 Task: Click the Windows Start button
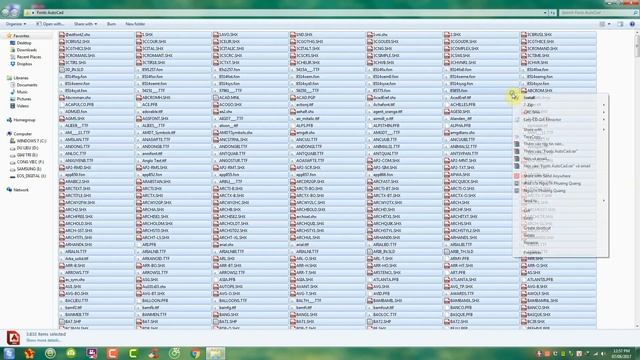coord(9,353)
